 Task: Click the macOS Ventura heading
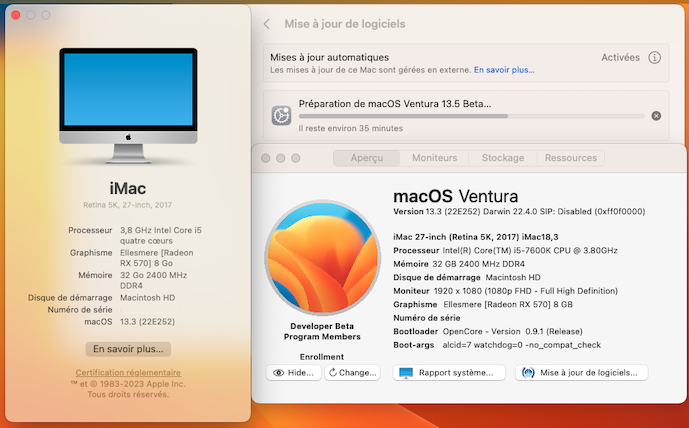(x=455, y=196)
